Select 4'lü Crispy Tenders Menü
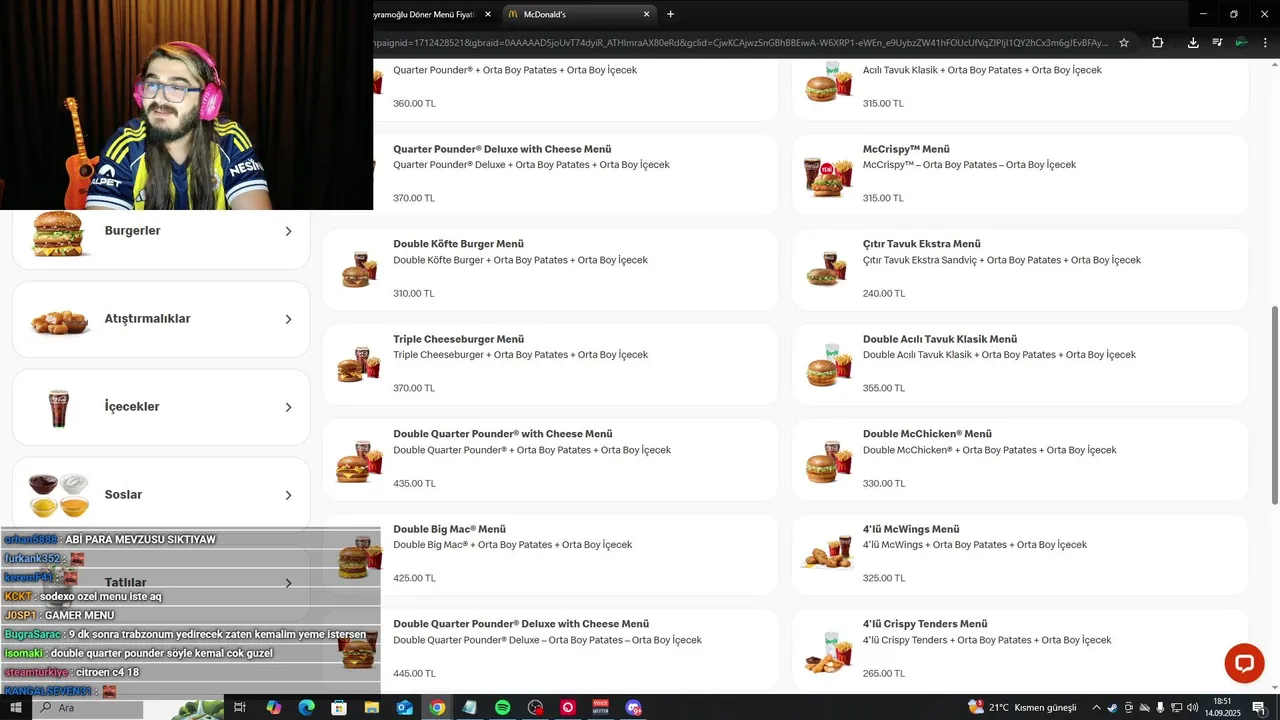The height and width of the screenshot is (720, 1280). (x=1020, y=649)
